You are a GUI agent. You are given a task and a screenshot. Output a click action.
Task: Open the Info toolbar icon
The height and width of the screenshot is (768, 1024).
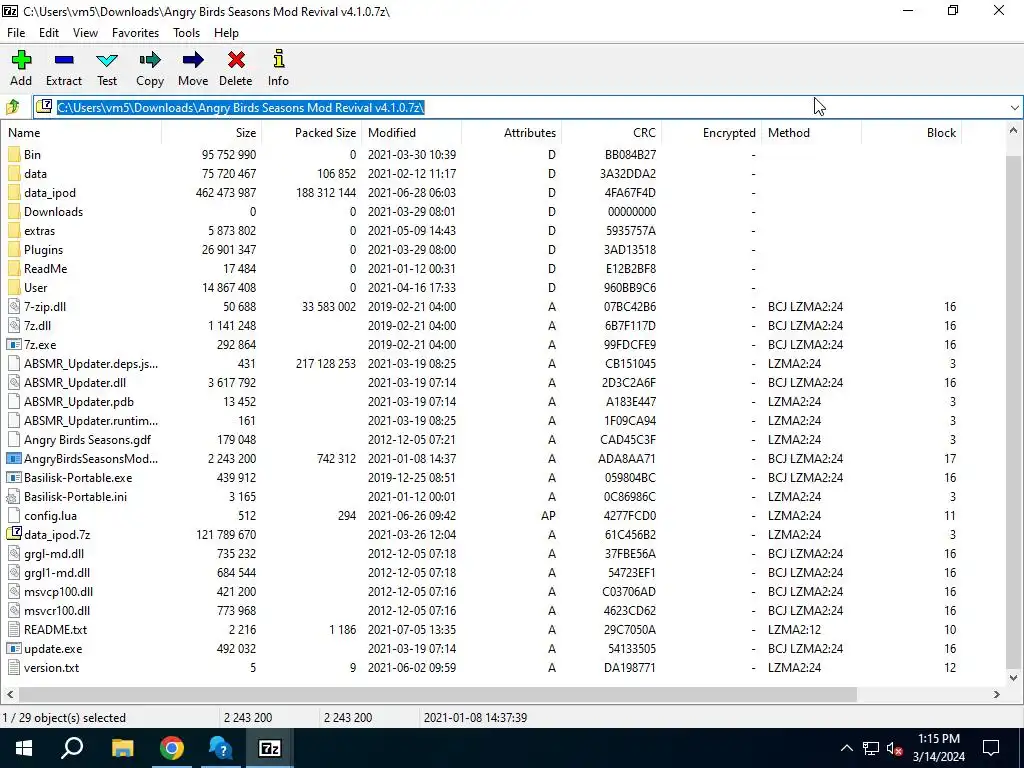click(279, 59)
